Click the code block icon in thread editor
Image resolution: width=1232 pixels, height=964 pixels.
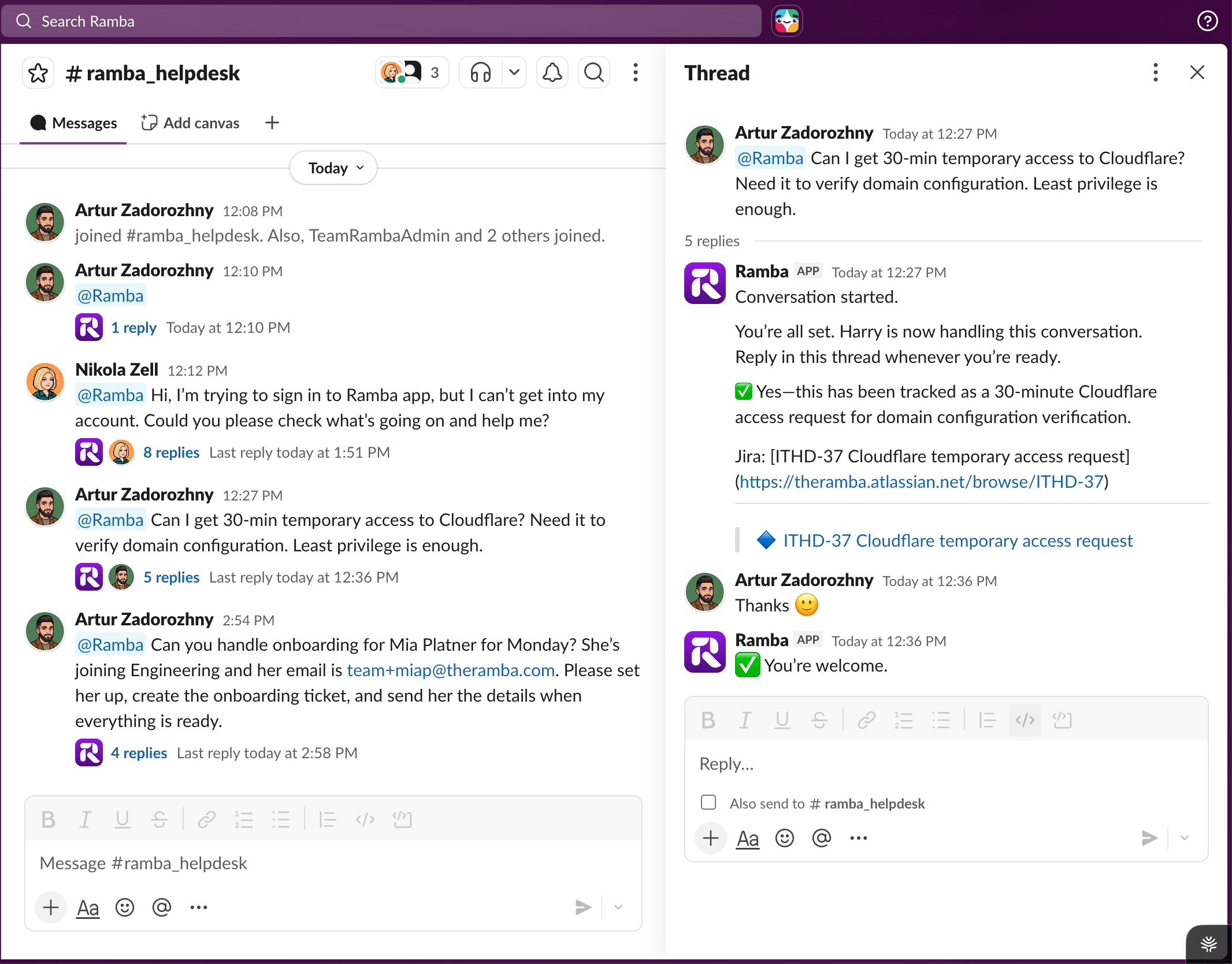[1062, 720]
